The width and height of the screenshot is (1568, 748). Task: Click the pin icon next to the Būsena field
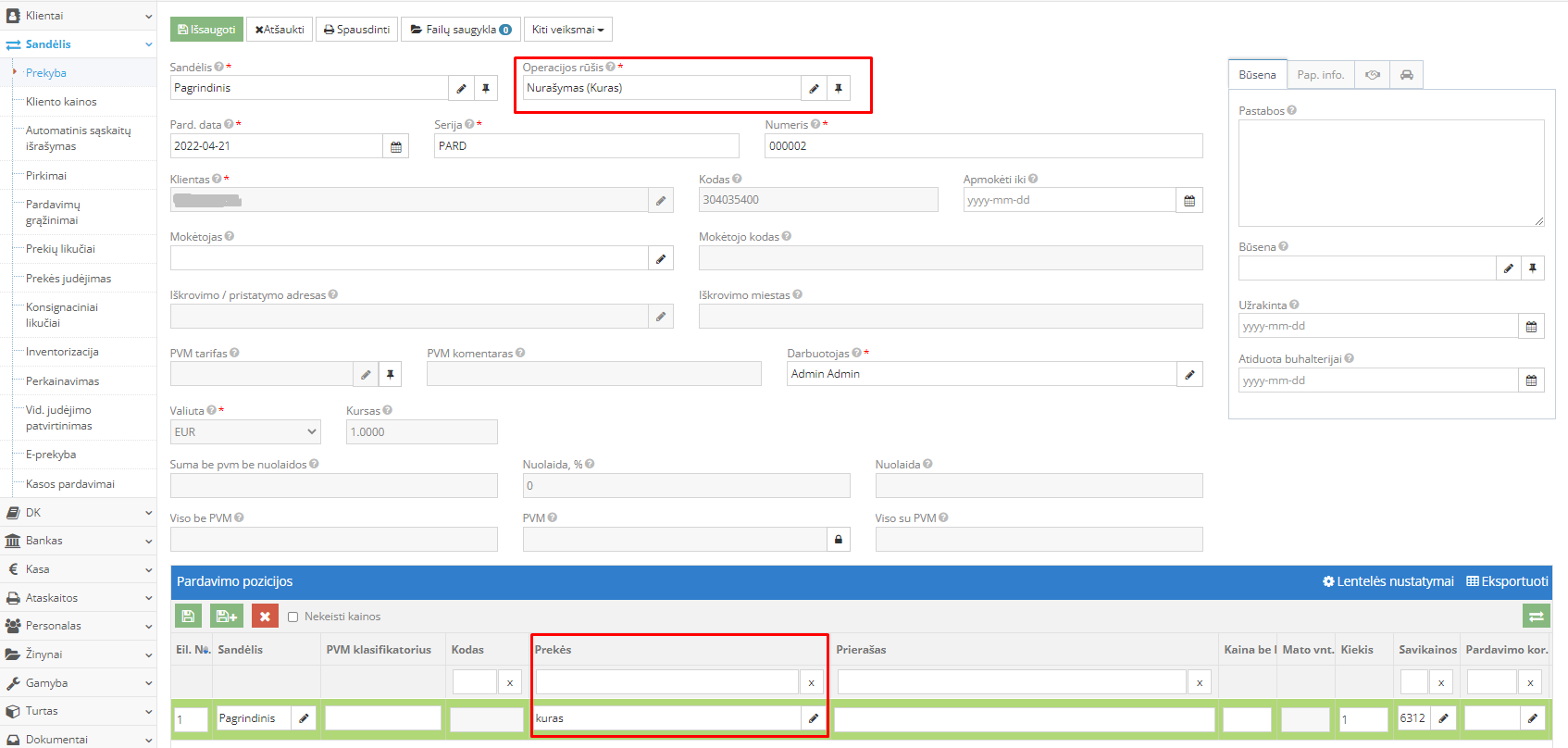point(1533,268)
